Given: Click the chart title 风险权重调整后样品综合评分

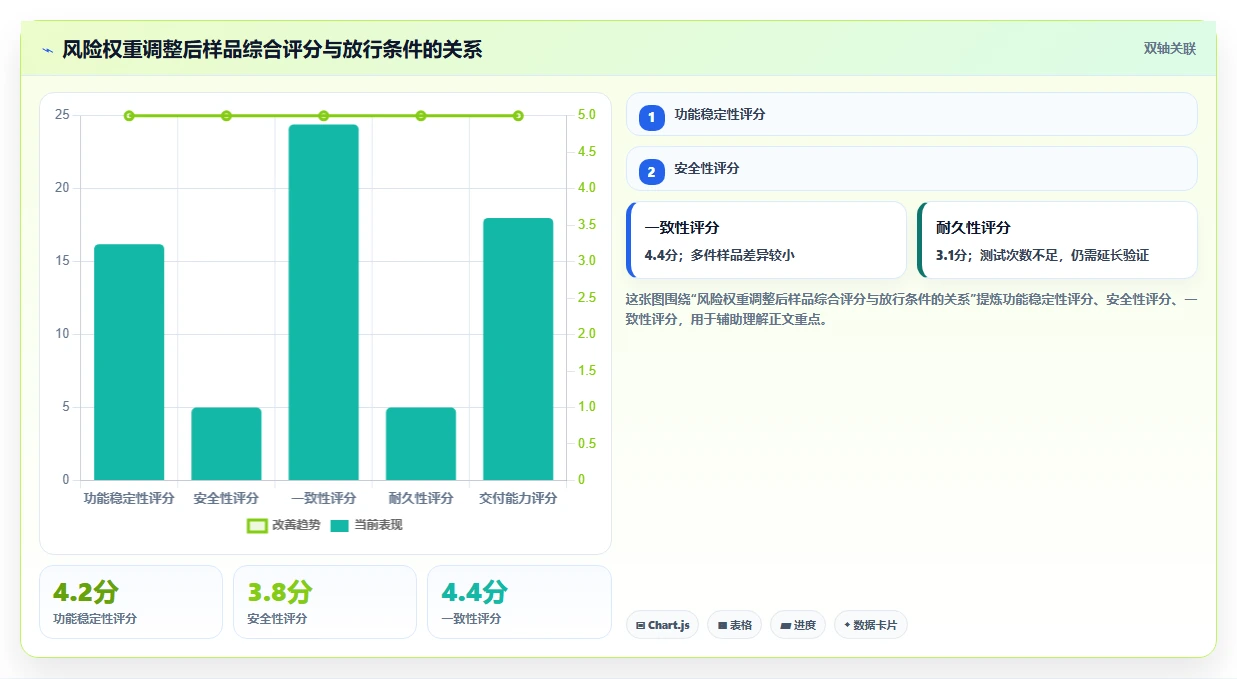Looking at the screenshot, I should tap(272, 49).
